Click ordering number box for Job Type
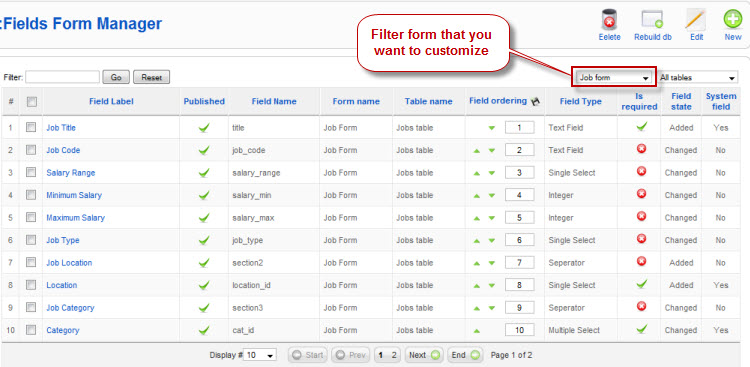This screenshot has width=750, height=367. coord(519,240)
